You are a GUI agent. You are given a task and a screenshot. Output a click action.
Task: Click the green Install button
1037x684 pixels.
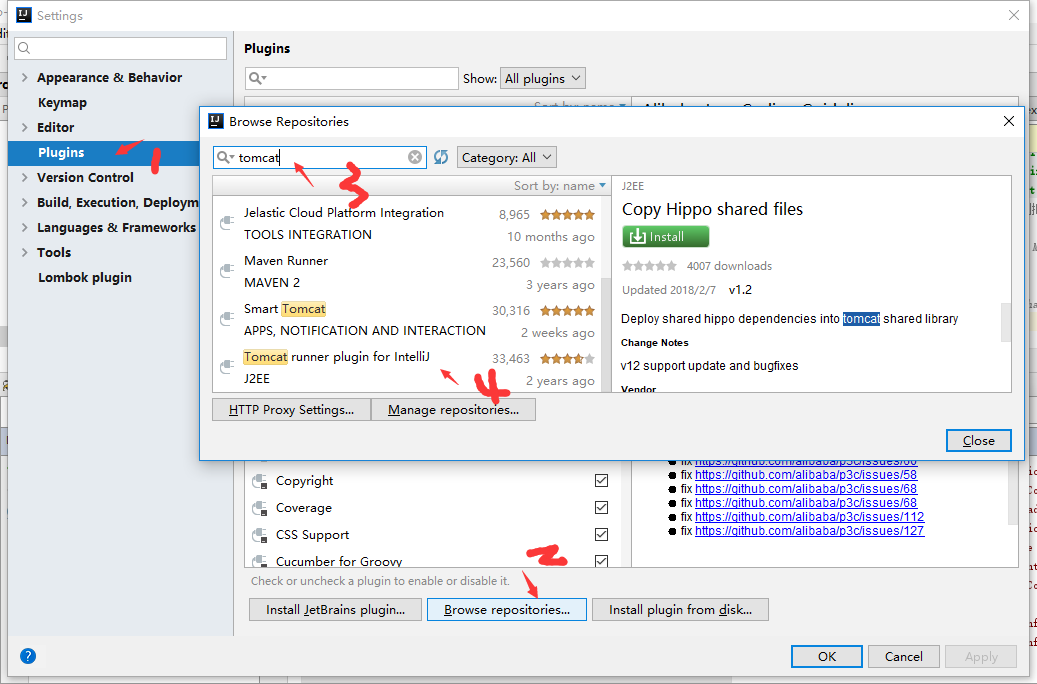point(665,237)
